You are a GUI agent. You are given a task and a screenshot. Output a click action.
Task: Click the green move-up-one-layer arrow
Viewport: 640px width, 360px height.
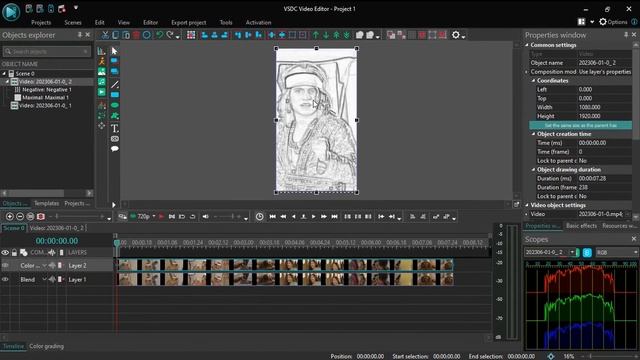click(316, 35)
